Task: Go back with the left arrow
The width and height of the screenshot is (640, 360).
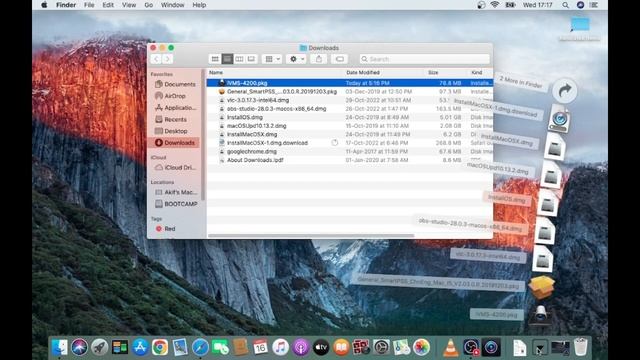Action: (x=156, y=59)
